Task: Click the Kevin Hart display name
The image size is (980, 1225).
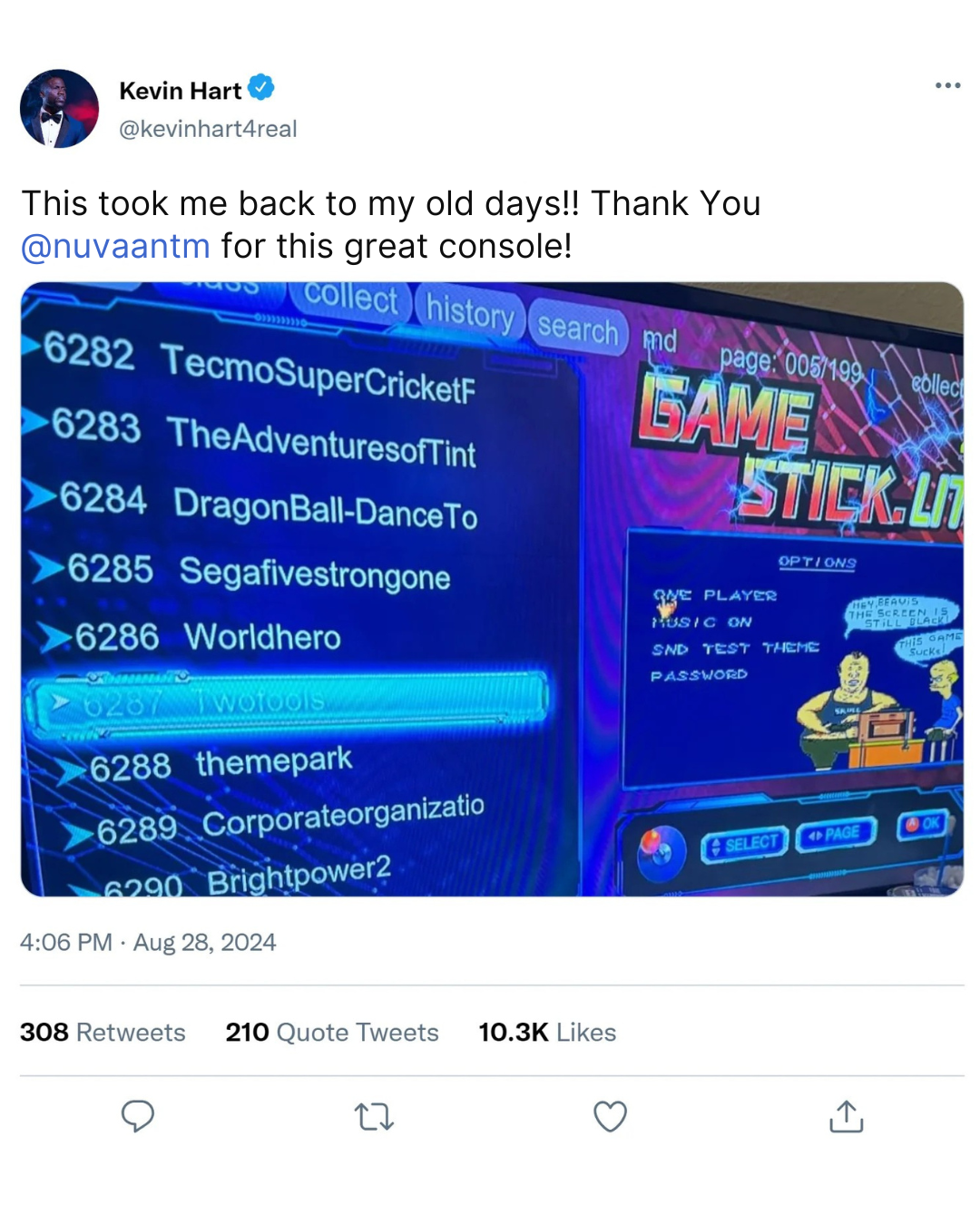Action: (180, 91)
